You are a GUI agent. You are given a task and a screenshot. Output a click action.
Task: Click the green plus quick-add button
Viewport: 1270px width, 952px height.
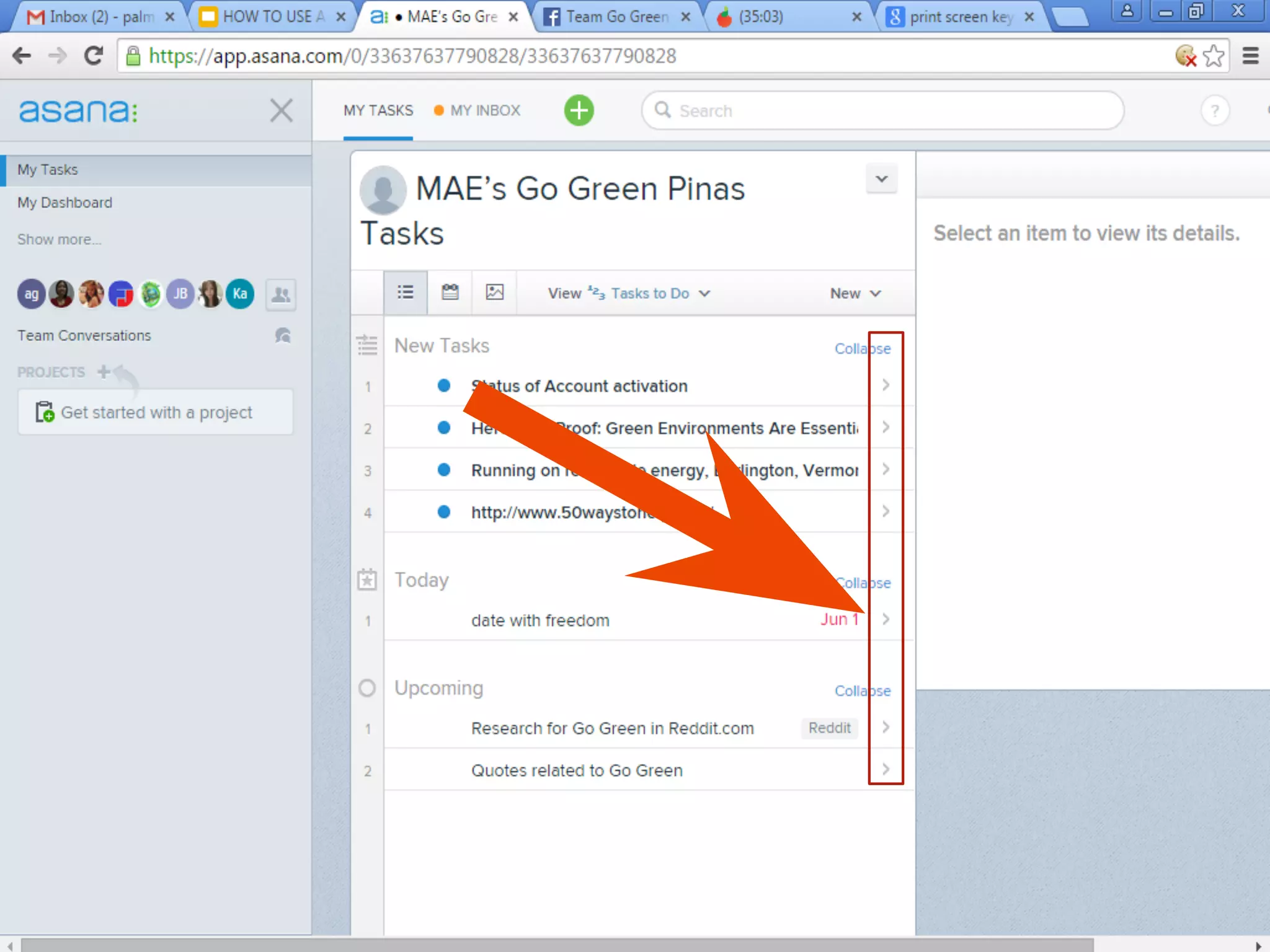pyautogui.click(x=579, y=111)
